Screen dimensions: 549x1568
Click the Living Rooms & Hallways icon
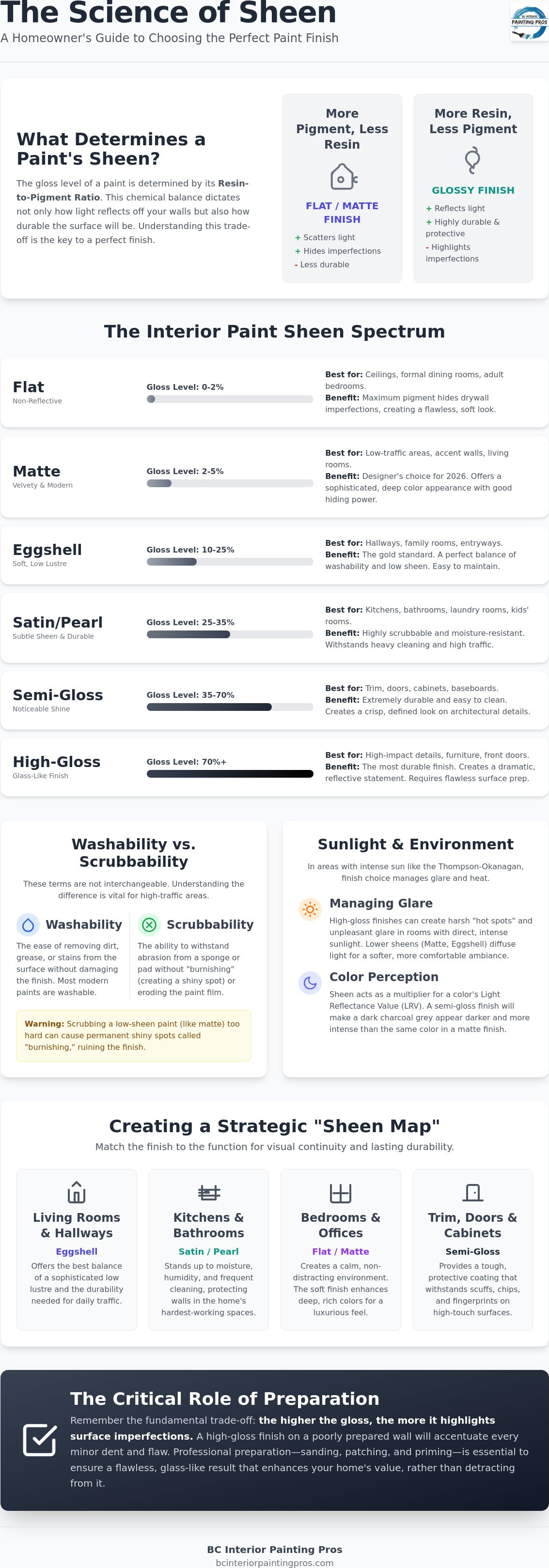(x=76, y=1192)
